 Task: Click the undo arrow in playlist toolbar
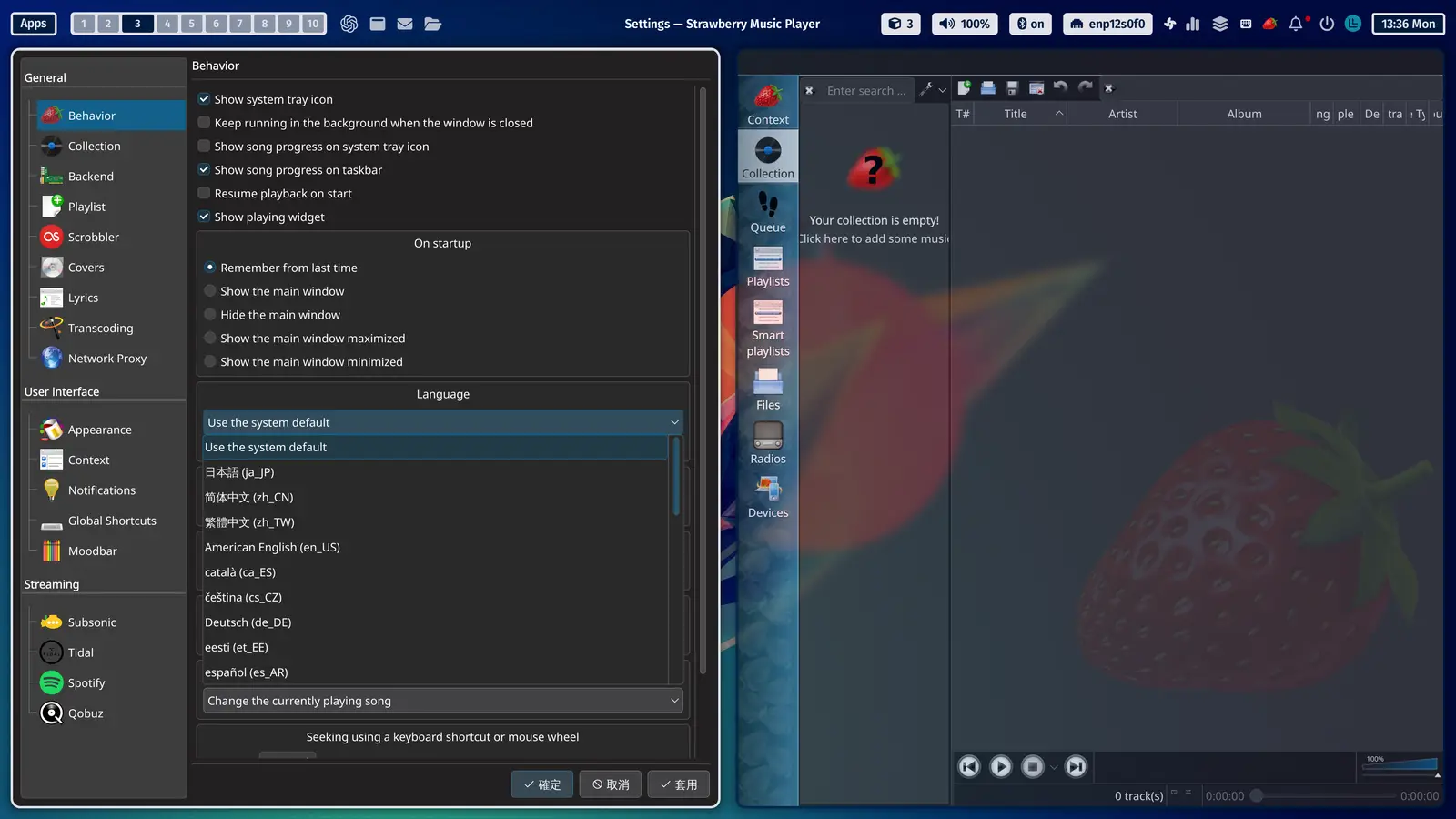[x=1060, y=88]
